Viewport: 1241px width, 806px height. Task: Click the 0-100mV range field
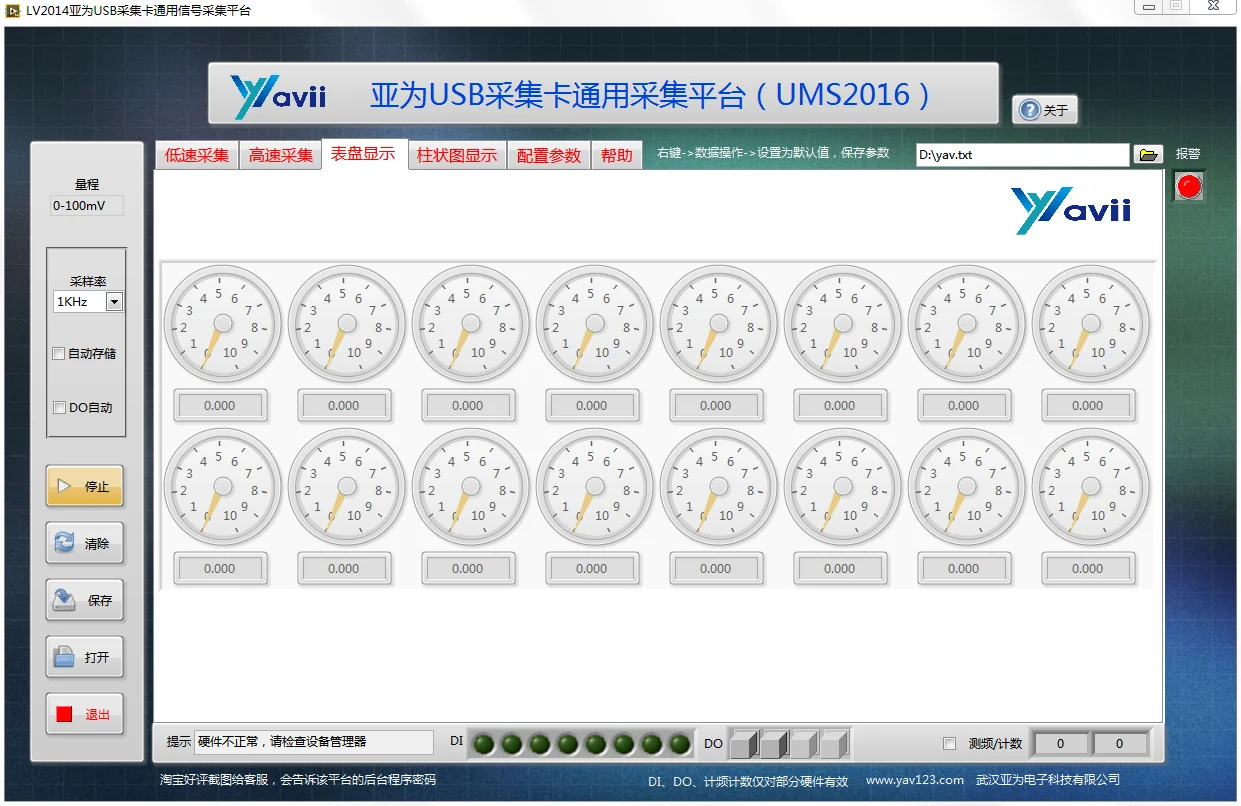[x=87, y=206]
